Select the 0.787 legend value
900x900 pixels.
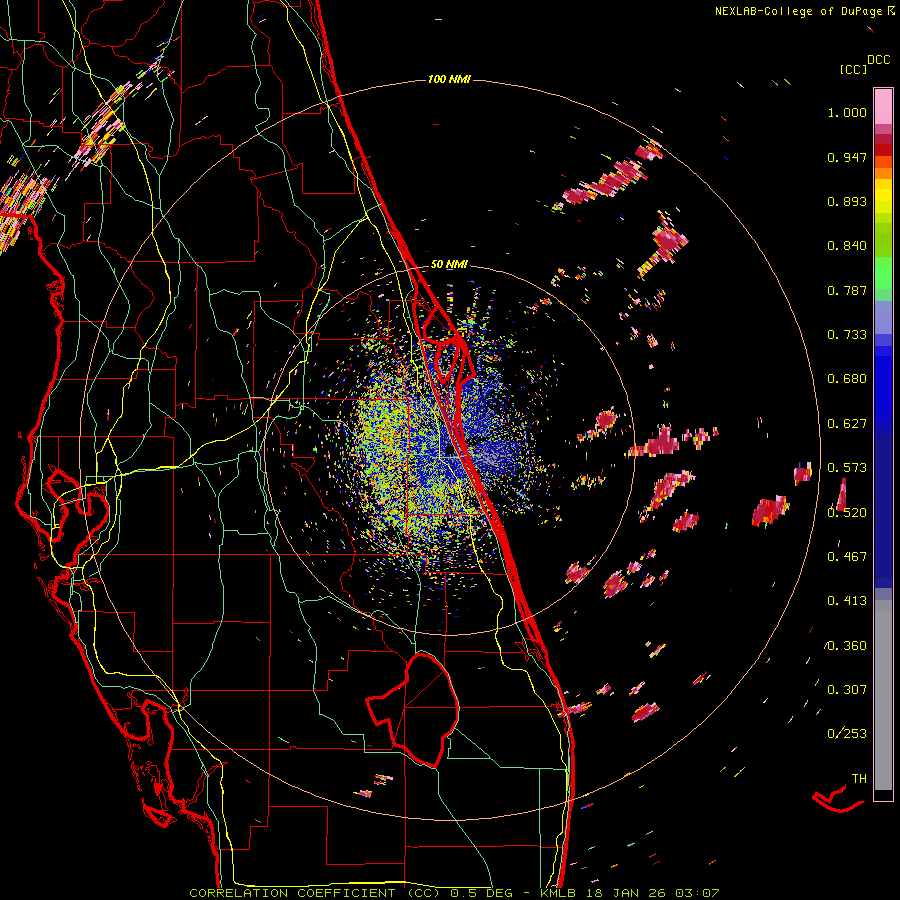(847, 290)
